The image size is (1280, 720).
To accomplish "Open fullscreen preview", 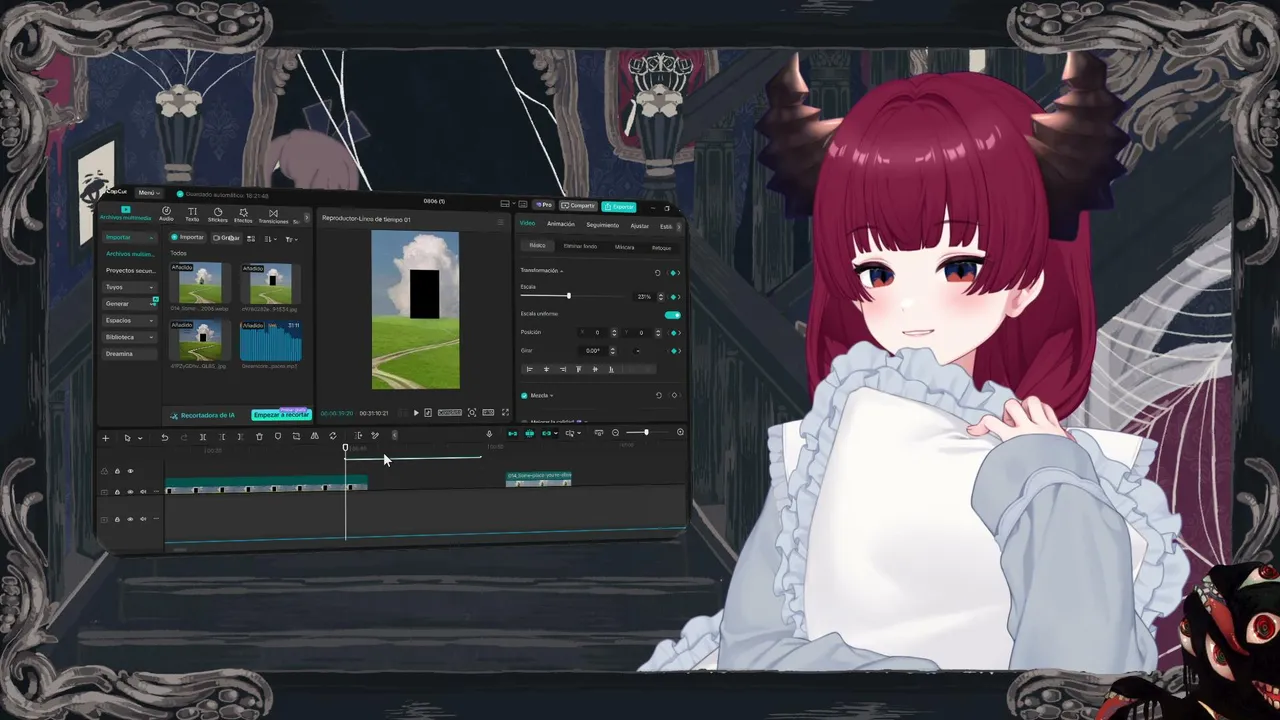I will (505, 412).
